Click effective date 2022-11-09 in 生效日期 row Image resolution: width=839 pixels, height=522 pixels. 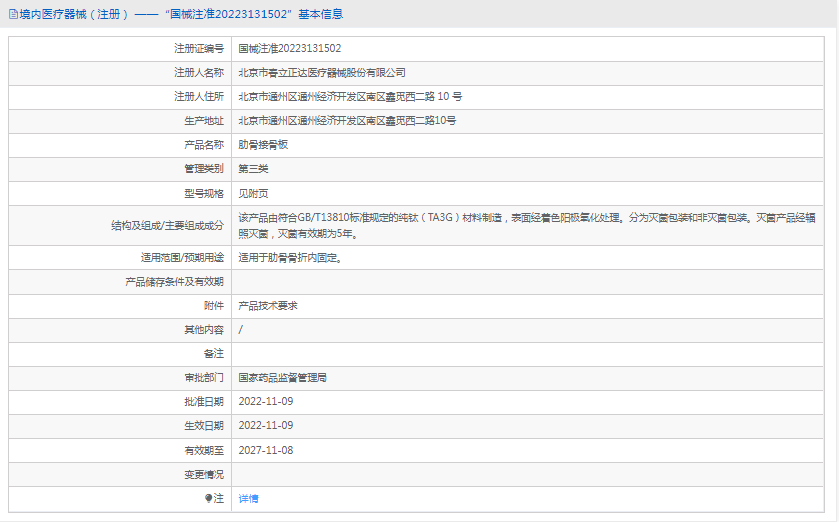tap(266, 426)
